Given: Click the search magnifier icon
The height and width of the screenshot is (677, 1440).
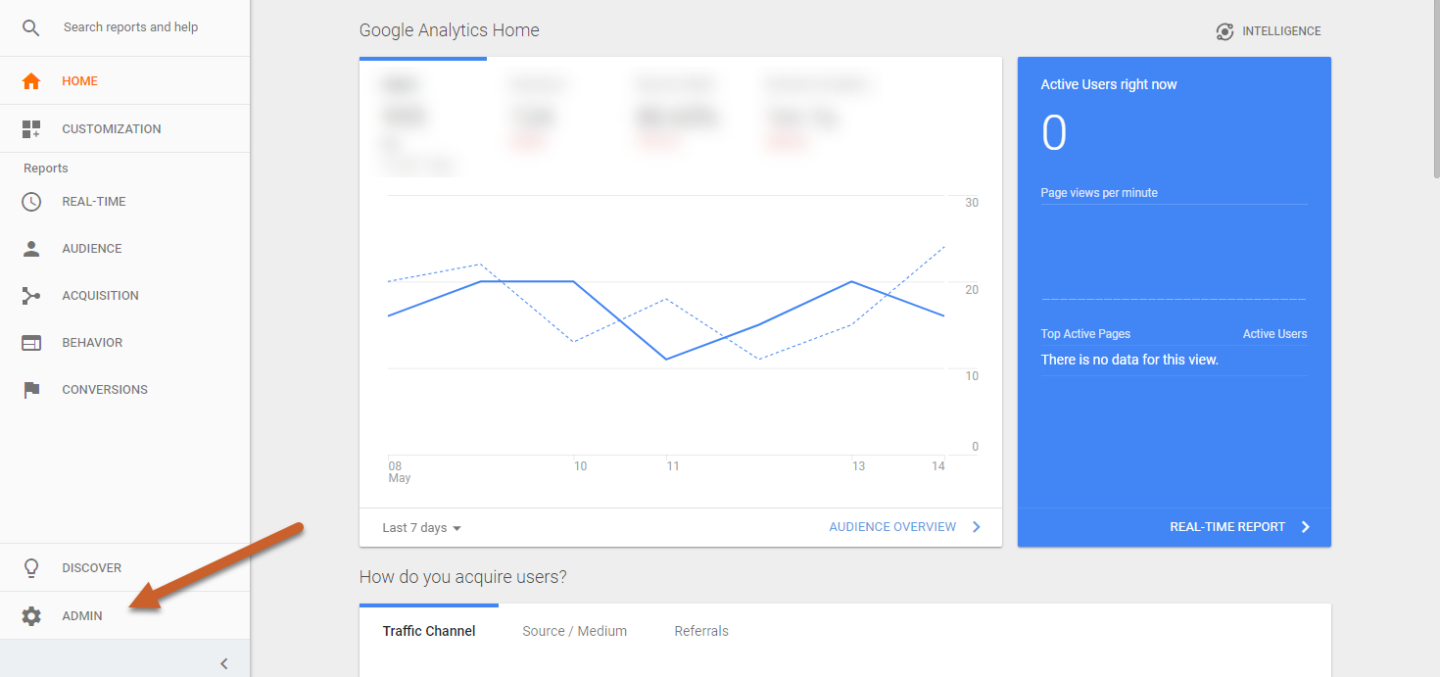Looking at the screenshot, I should pyautogui.click(x=31, y=28).
